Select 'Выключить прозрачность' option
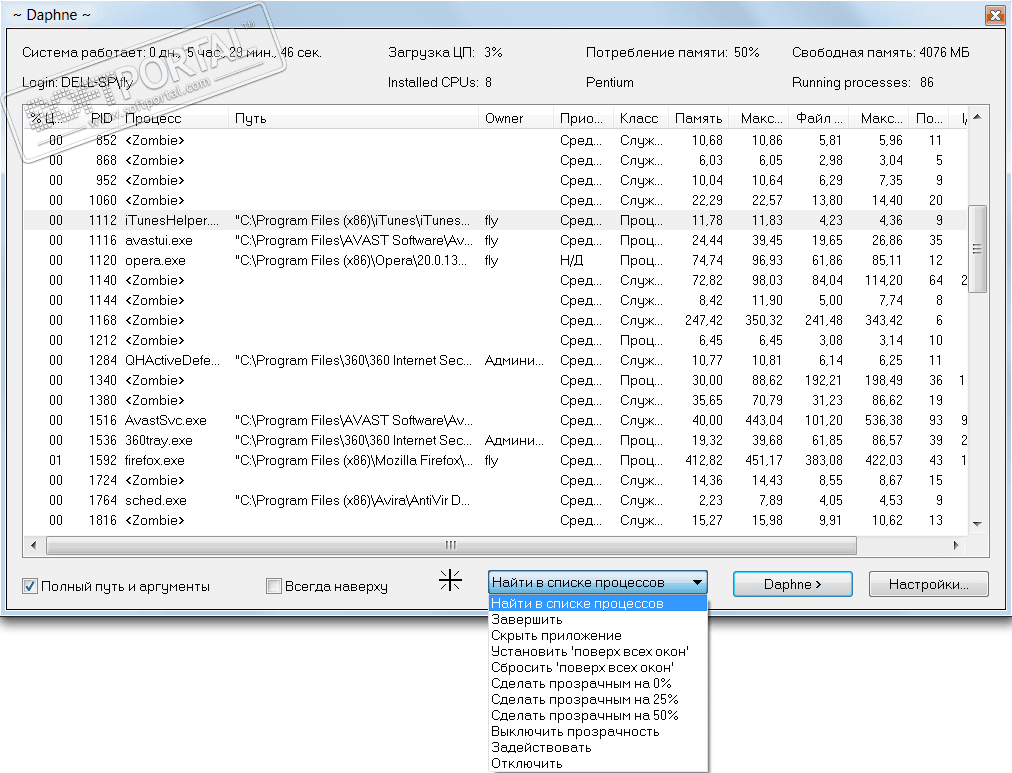The height and width of the screenshot is (773, 1012). 598,732
